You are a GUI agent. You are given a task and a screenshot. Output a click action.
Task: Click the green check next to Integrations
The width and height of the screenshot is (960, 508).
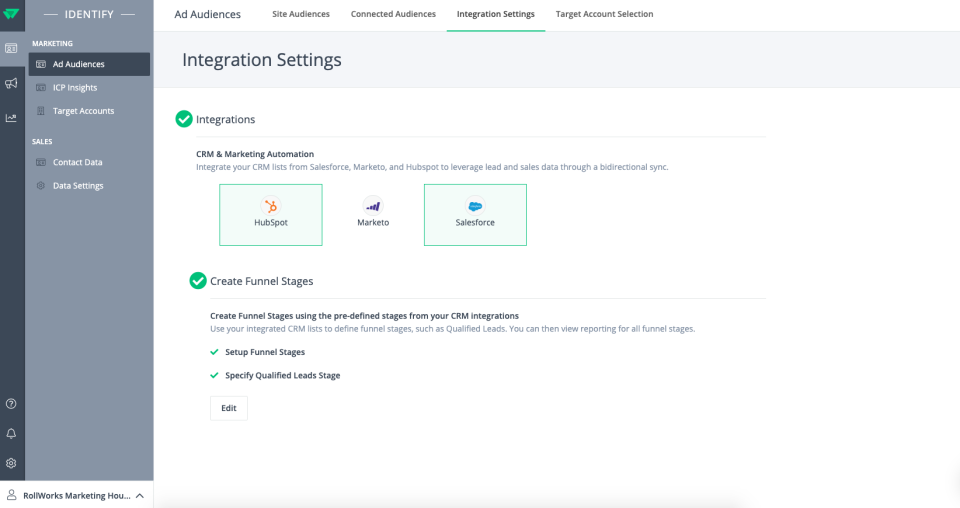click(x=184, y=119)
